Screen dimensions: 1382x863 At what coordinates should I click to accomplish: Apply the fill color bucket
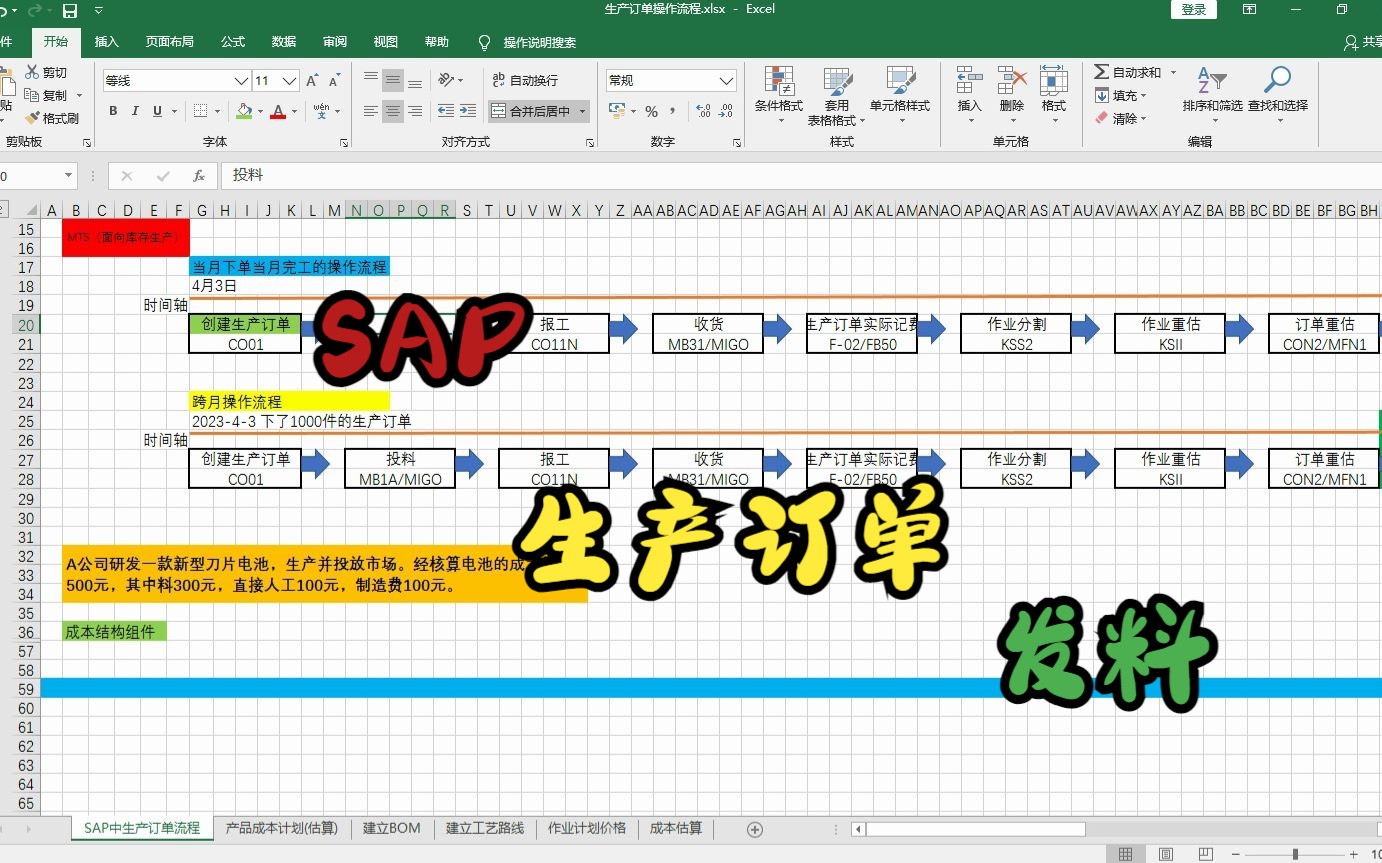[x=244, y=111]
